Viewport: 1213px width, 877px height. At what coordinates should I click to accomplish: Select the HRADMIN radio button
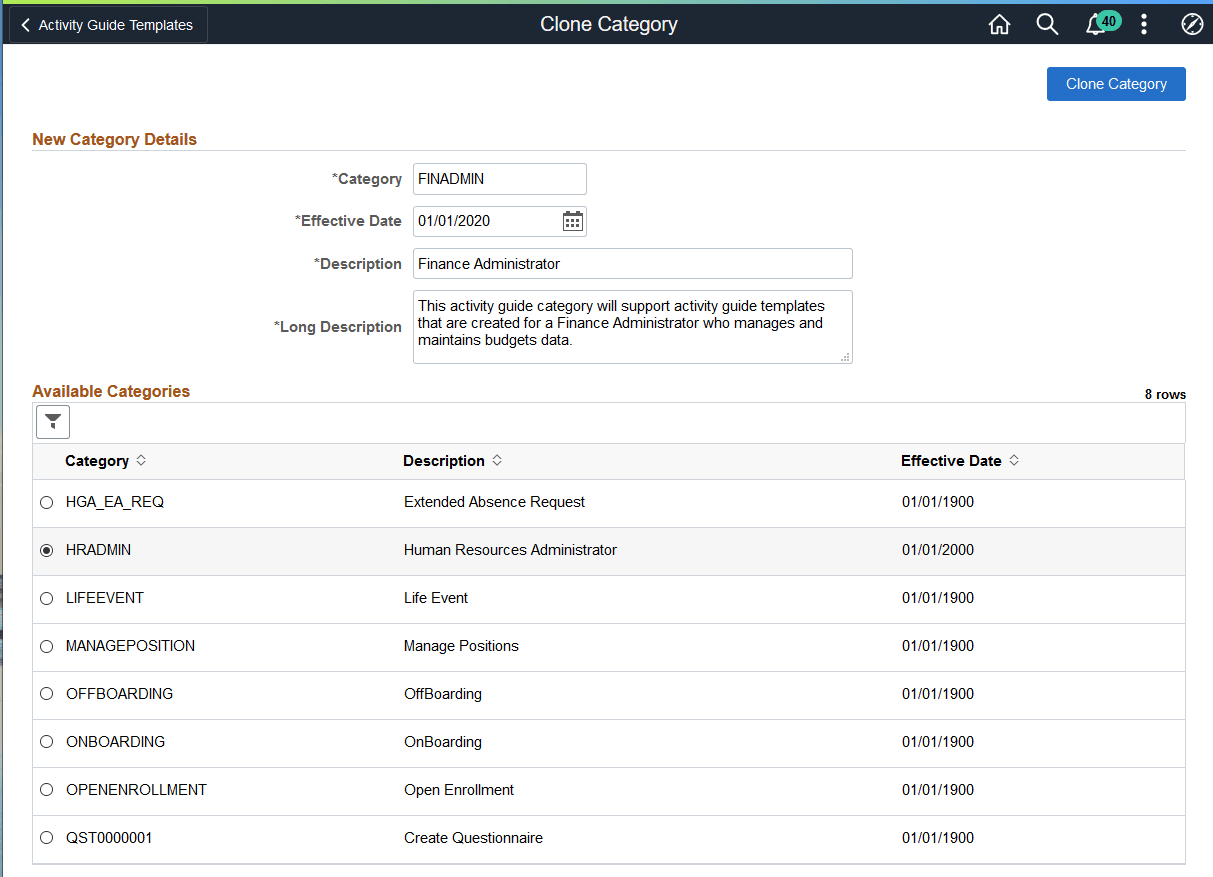point(46,549)
